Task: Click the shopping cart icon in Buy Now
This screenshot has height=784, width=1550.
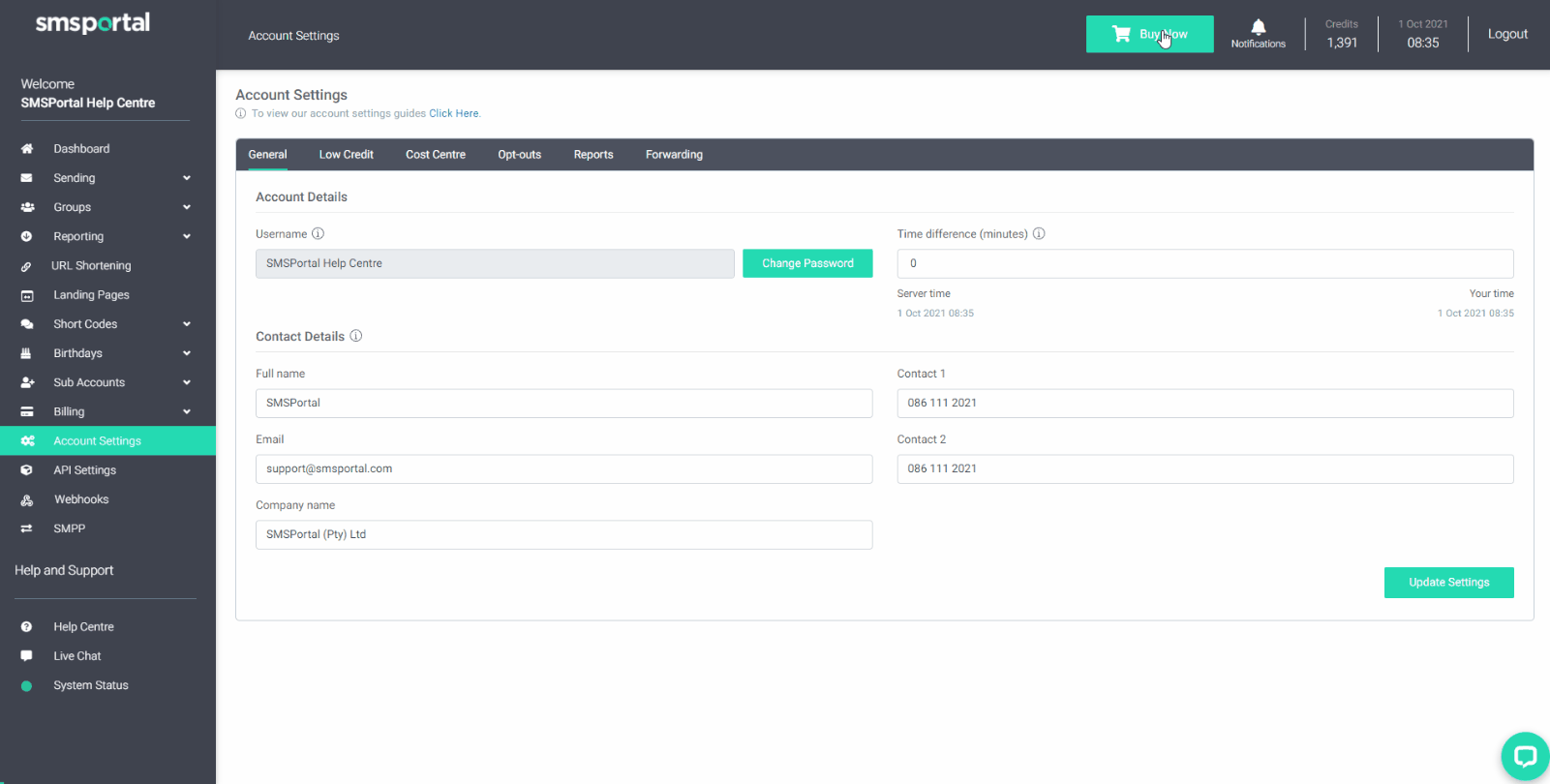Action: pyautogui.click(x=1121, y=34)
